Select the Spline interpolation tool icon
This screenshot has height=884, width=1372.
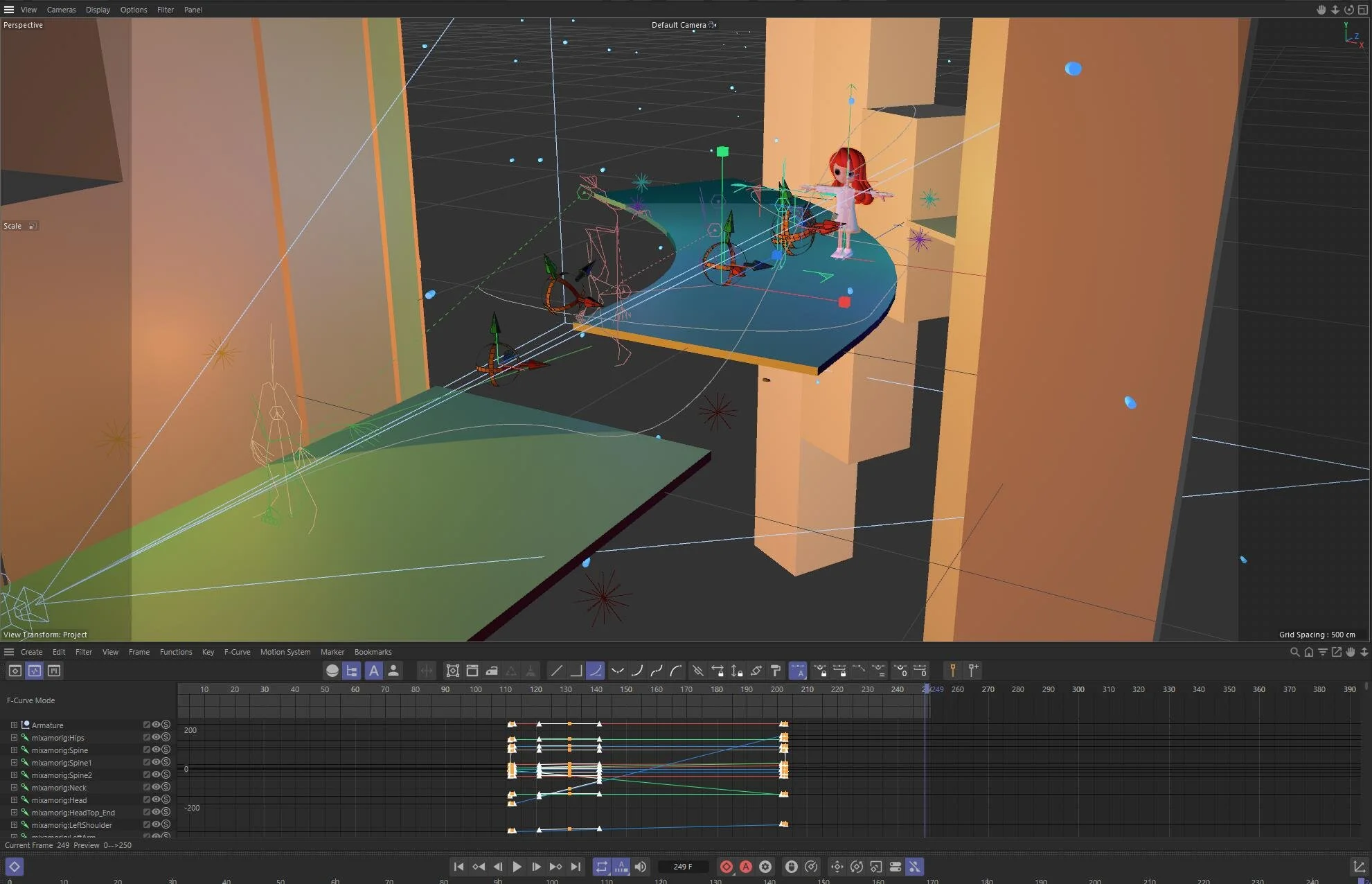click(x=596, y=671)
